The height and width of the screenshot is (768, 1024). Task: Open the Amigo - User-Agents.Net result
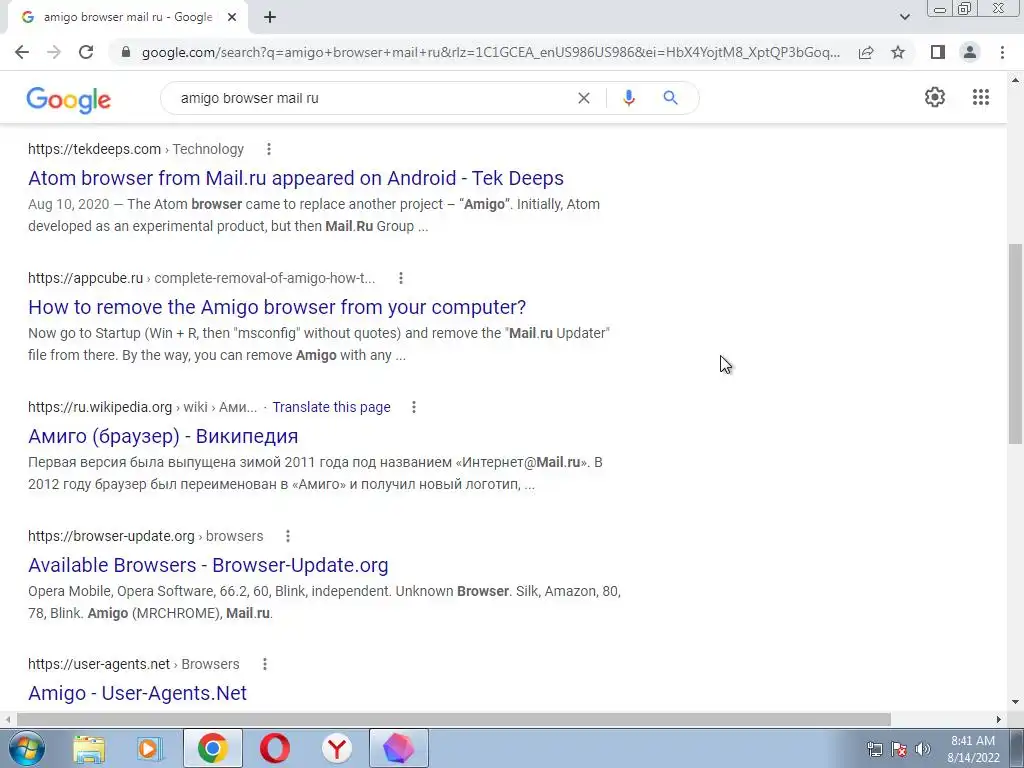tap(137, 693)
